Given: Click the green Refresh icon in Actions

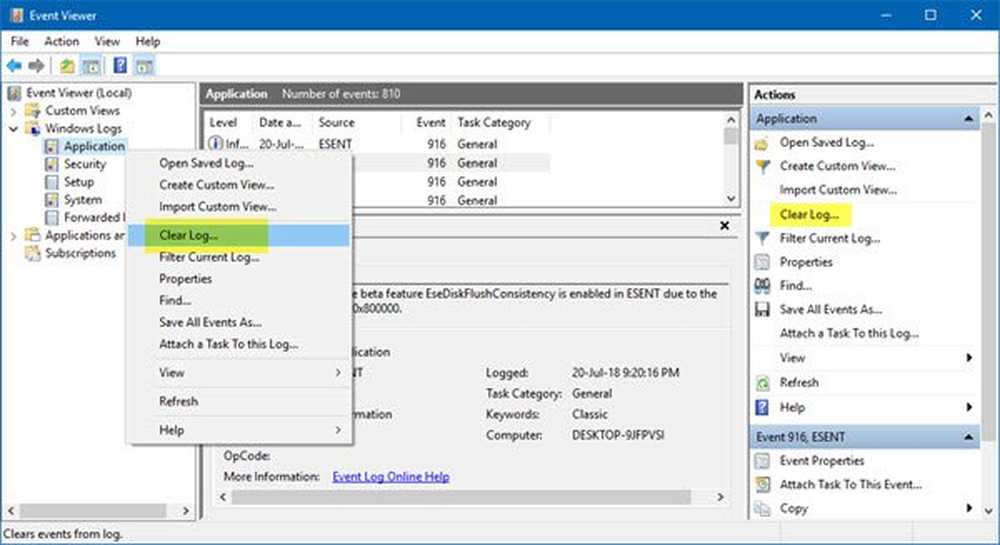Looking at the screenshot, I should tap(762, 382).
